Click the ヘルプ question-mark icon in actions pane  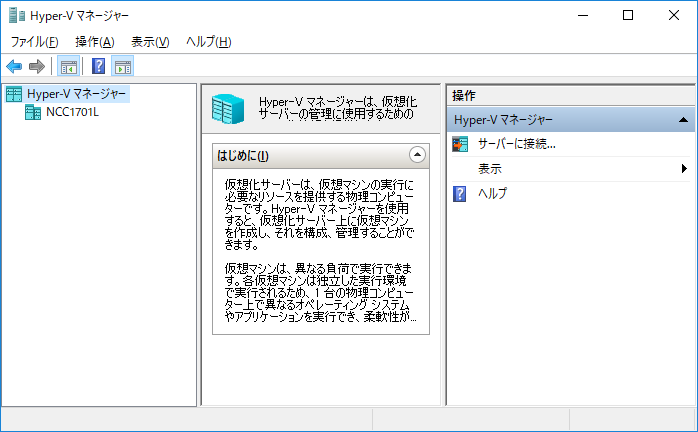tap(459, 194)
